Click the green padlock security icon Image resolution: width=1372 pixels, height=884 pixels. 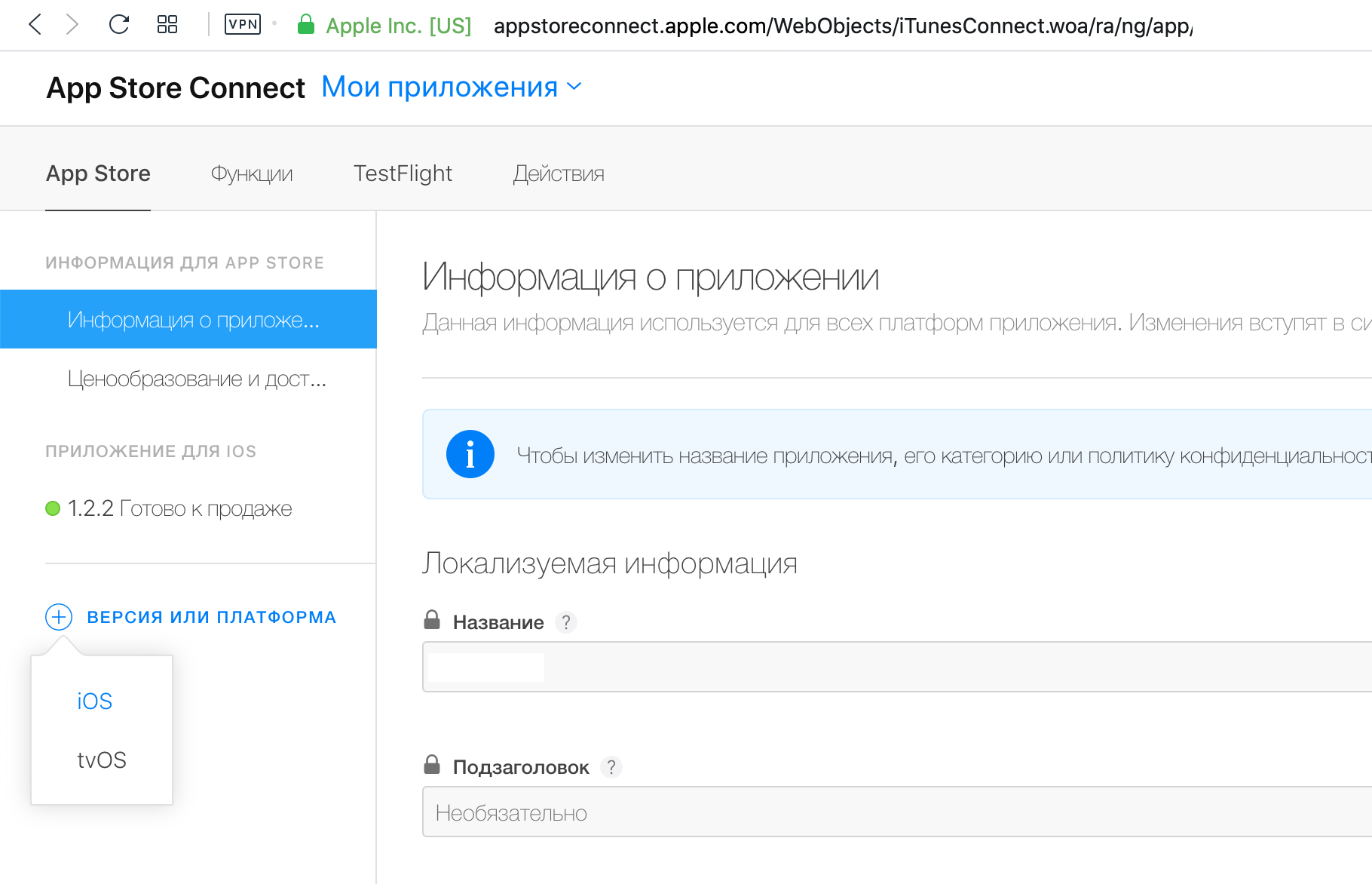[x=305, y=25]
